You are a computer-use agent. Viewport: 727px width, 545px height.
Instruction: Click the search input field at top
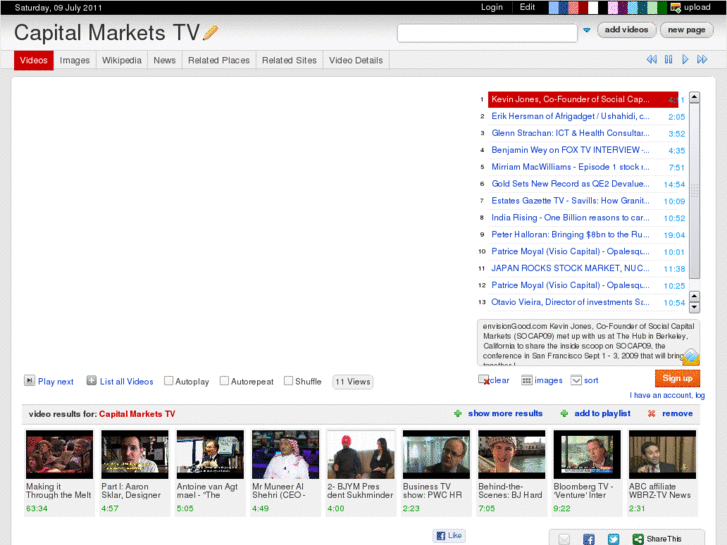click(x=487, y=33)
